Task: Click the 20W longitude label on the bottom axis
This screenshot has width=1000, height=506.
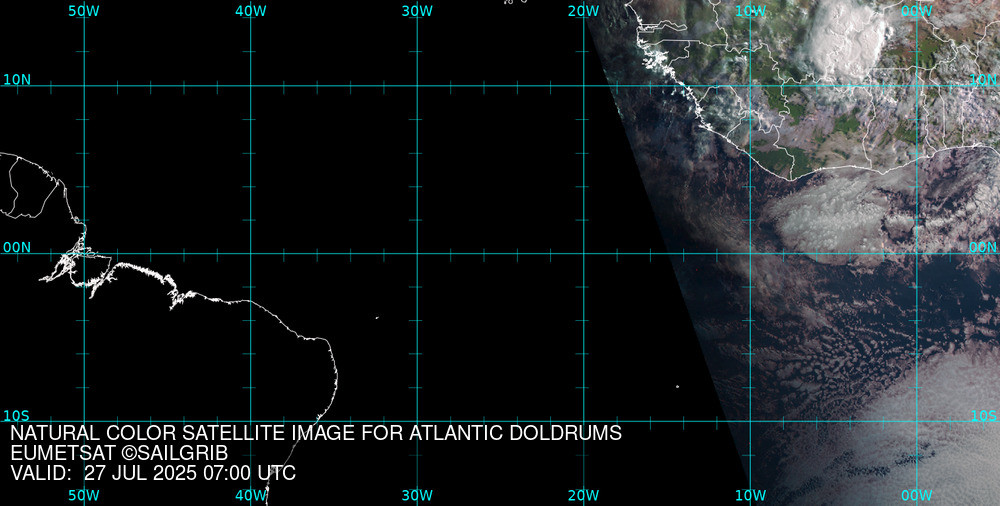Action: click(584, 496)
